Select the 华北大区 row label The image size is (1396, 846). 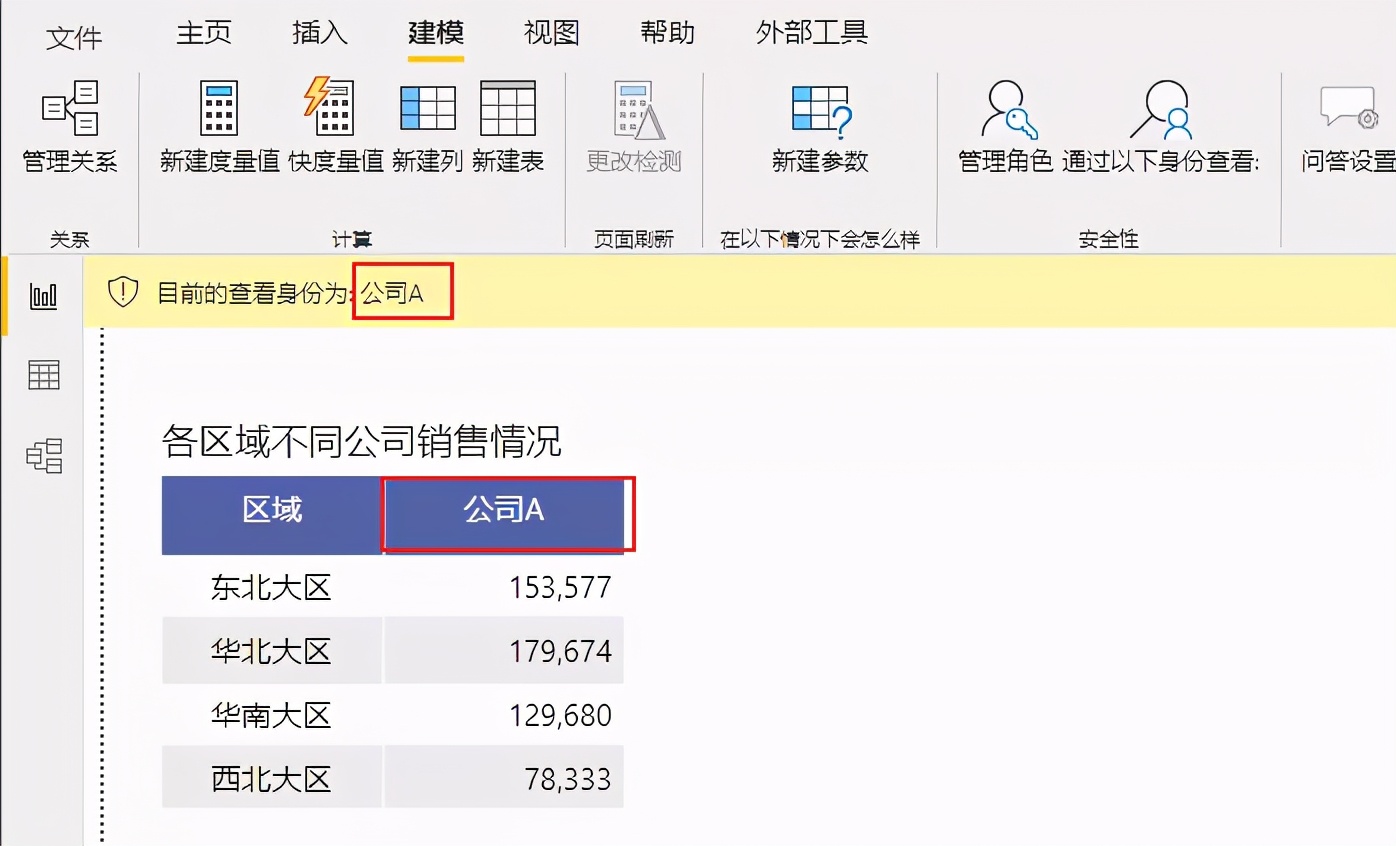(271, 651)
